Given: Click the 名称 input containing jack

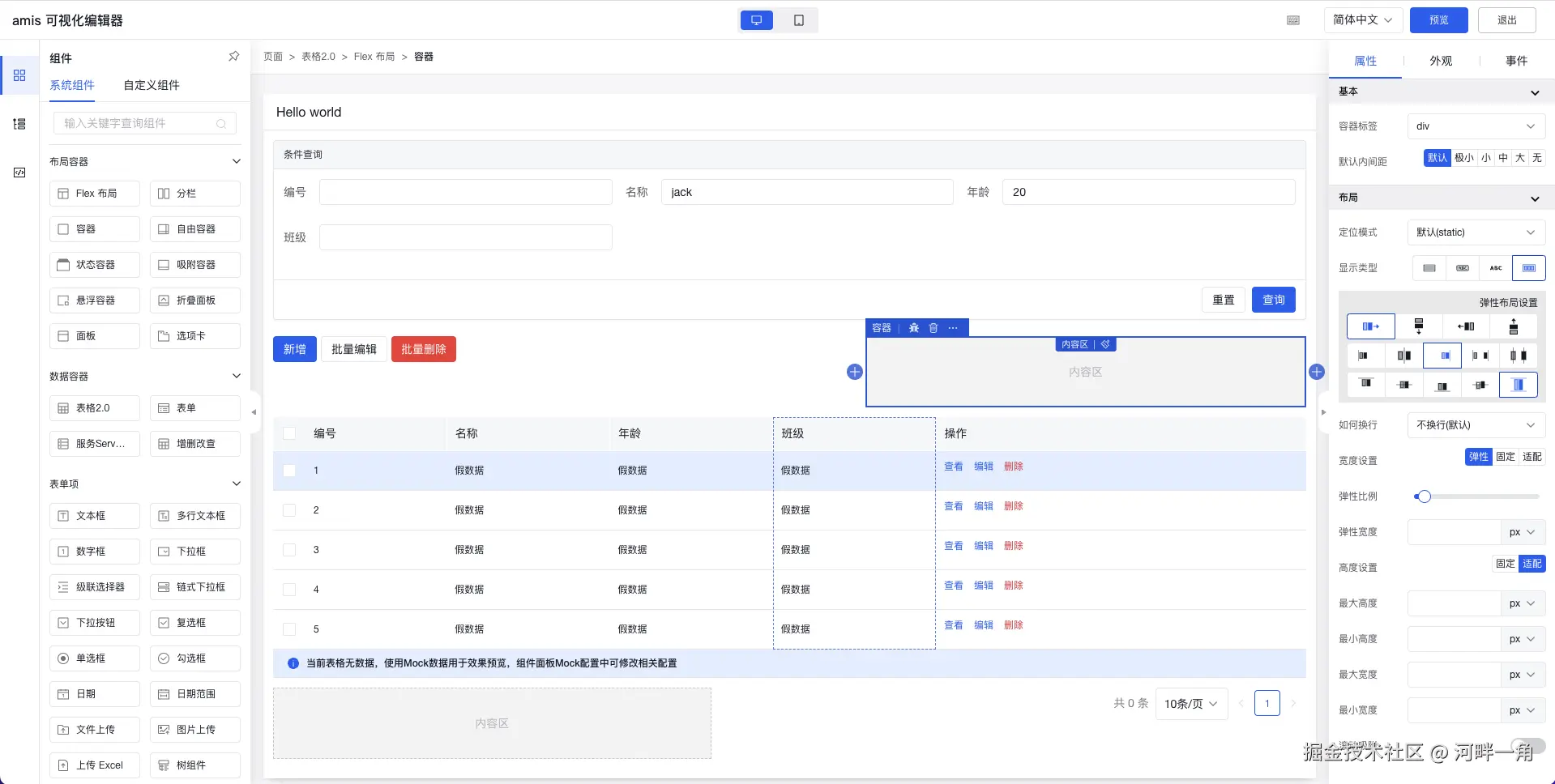Looking at the screenshot, I should pyautogui.click(x=807, y=192).
